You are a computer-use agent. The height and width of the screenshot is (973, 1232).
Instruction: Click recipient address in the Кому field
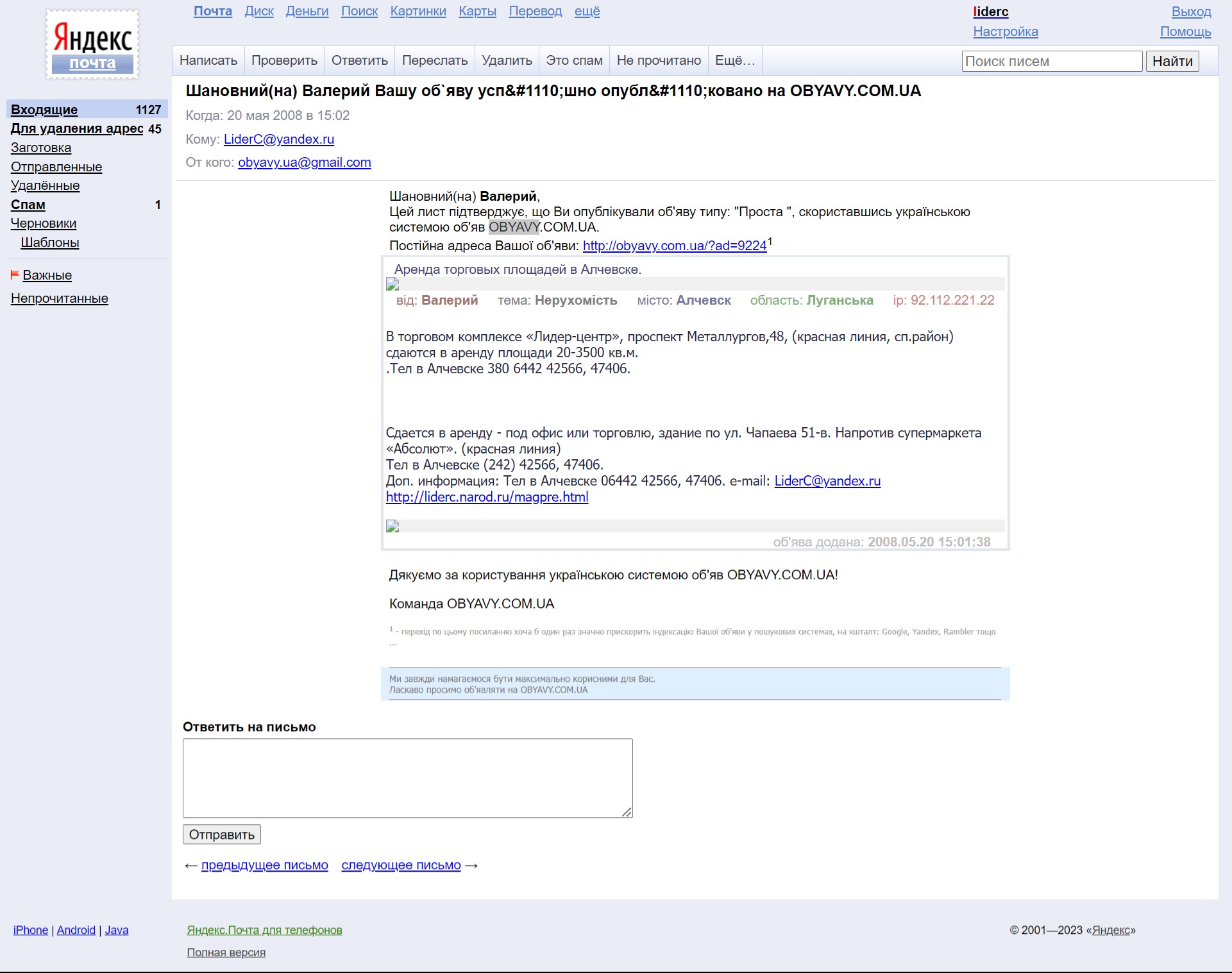[x=279, y=139]
